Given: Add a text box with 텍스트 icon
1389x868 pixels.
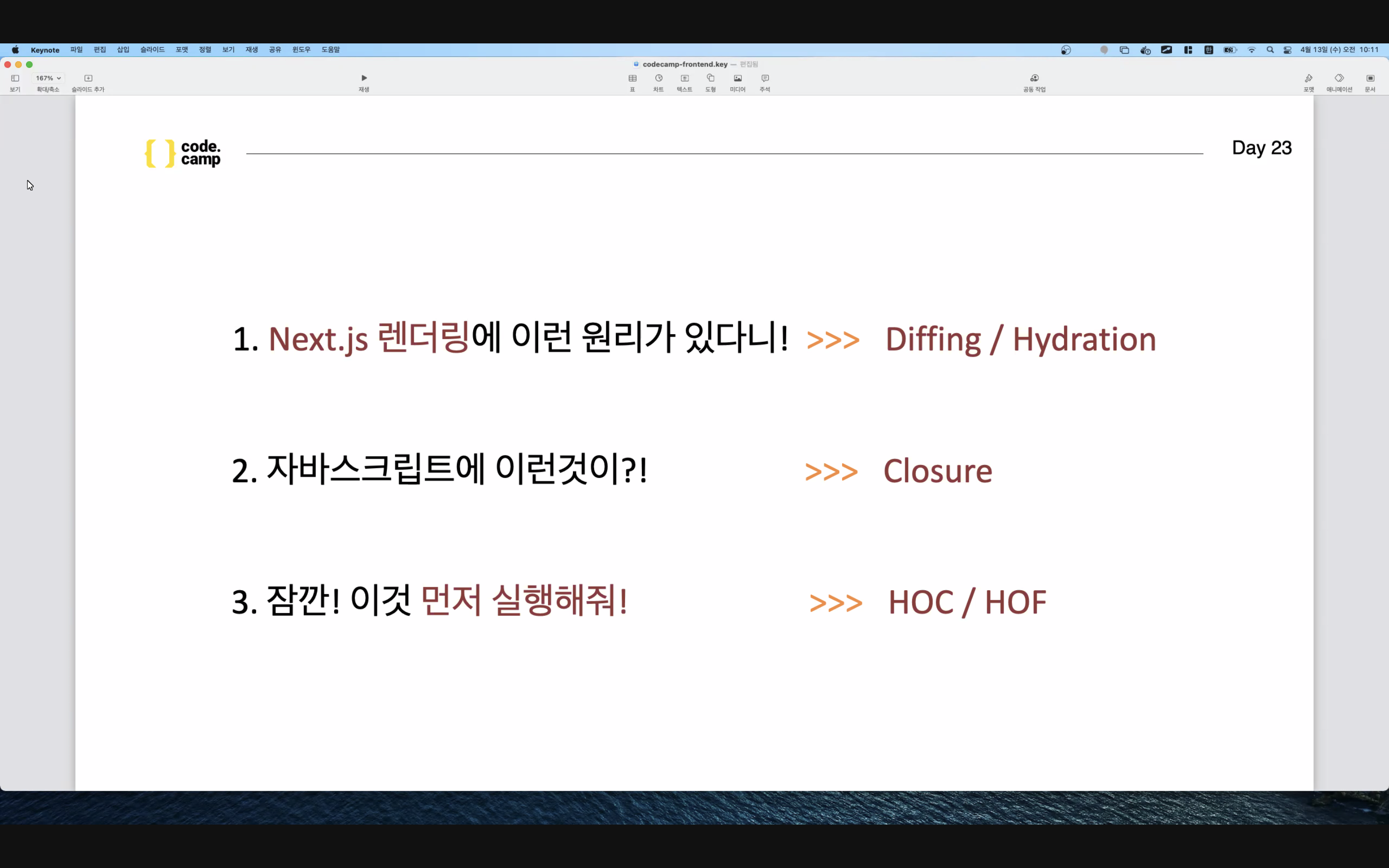Looking at the screenshot, I should (684, 79).
